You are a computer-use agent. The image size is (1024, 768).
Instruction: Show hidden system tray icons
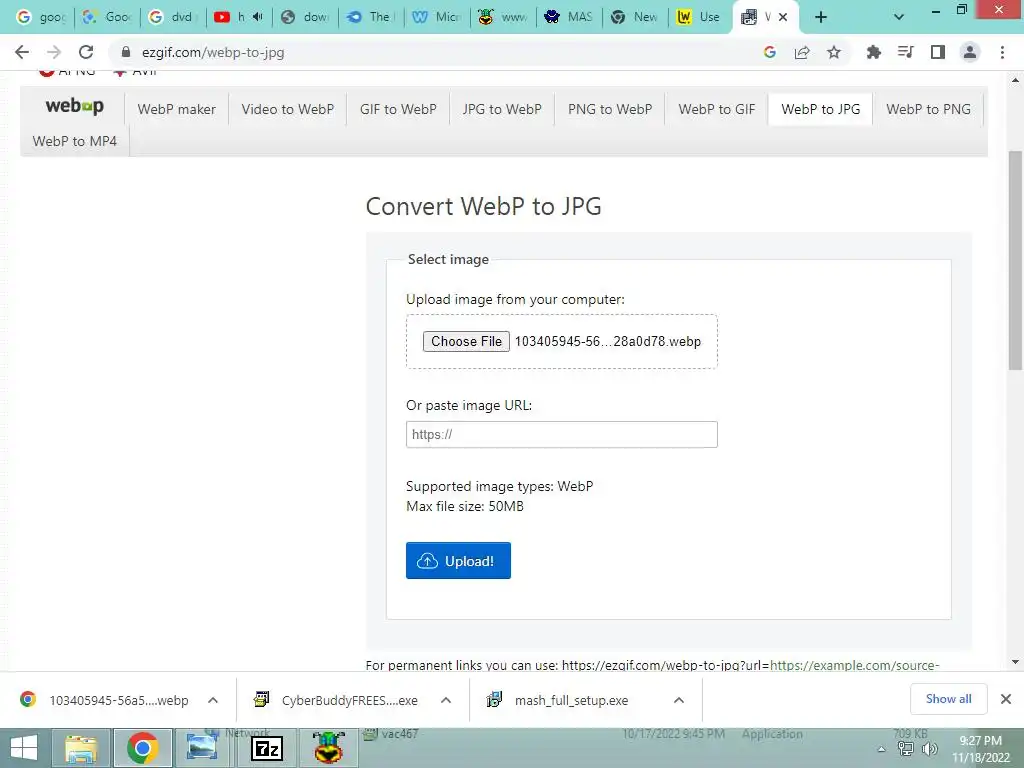tap(882, 749)
